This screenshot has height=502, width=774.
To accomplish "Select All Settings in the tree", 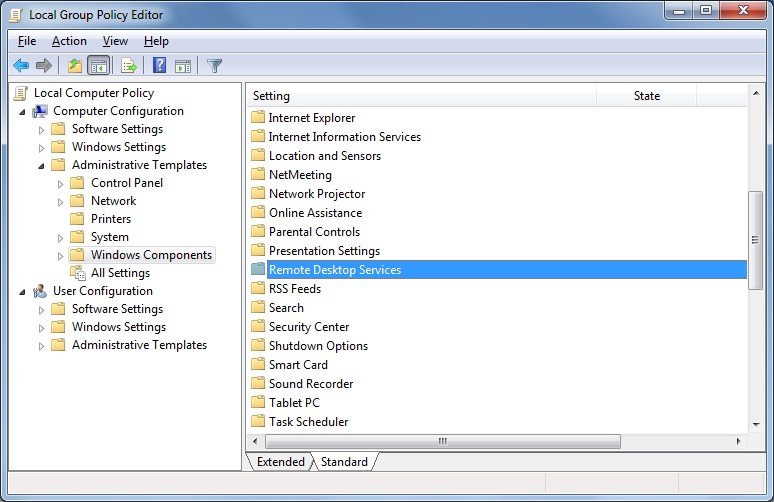I will [120, 273].
